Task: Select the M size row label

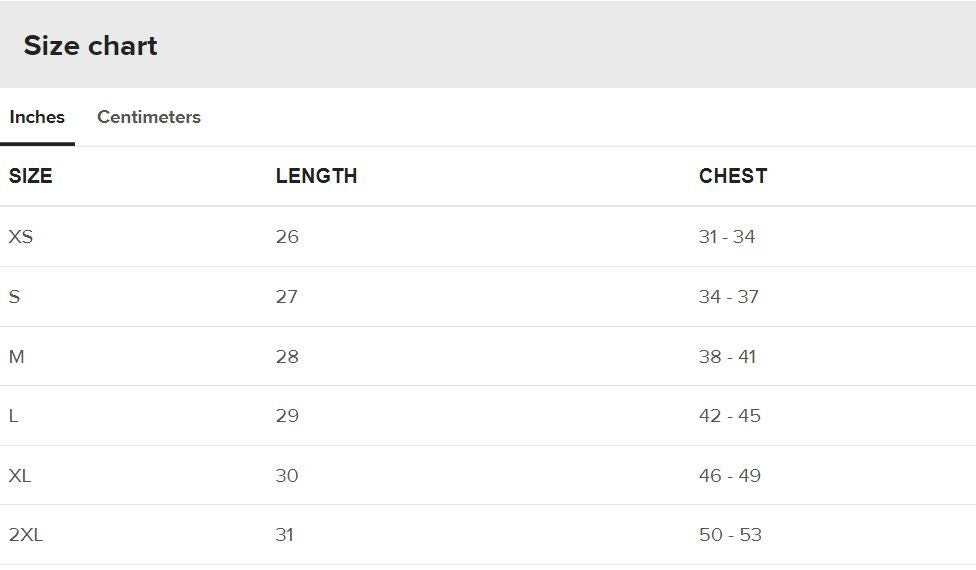Action: pyautogui.click(x=16, y=357)
